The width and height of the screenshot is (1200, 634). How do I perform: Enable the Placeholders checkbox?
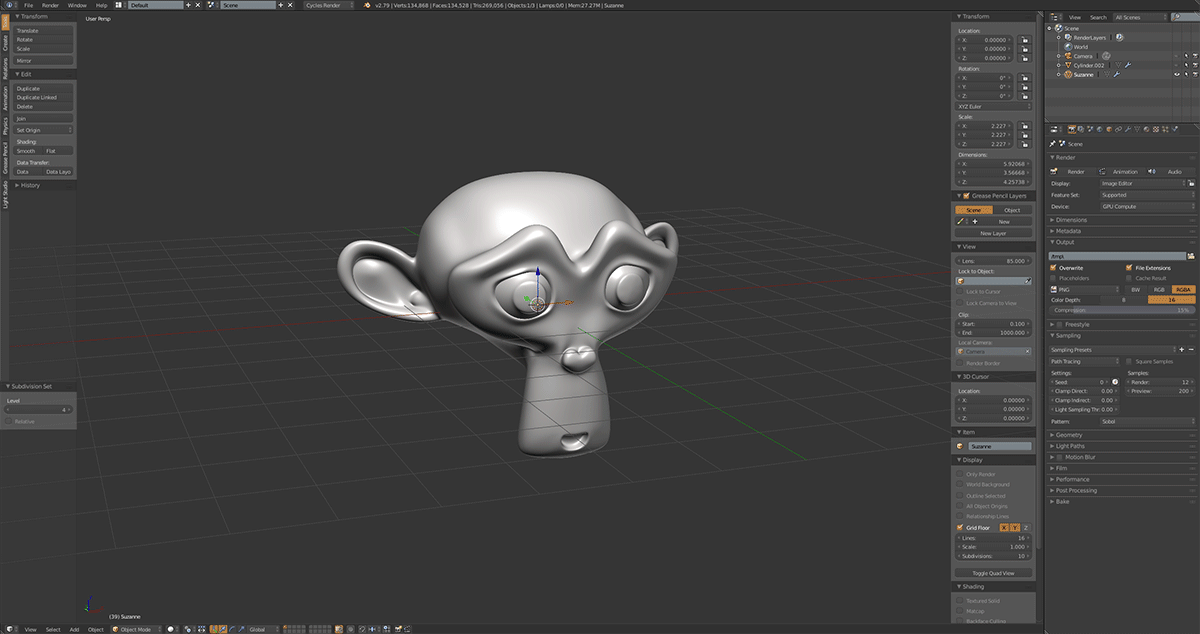pos(1053,278)
